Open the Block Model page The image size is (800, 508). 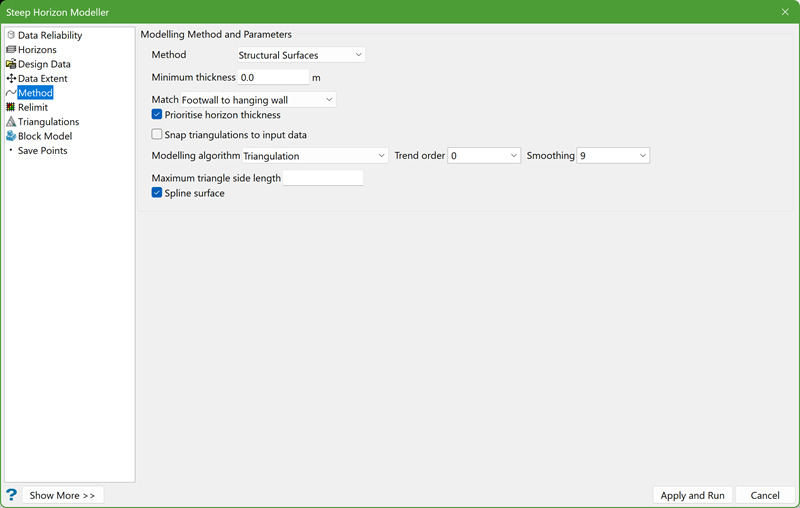(45, 136)
